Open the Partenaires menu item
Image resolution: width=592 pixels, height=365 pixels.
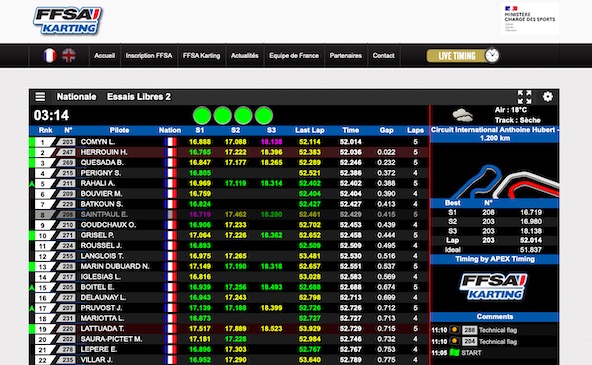point(345,55)
